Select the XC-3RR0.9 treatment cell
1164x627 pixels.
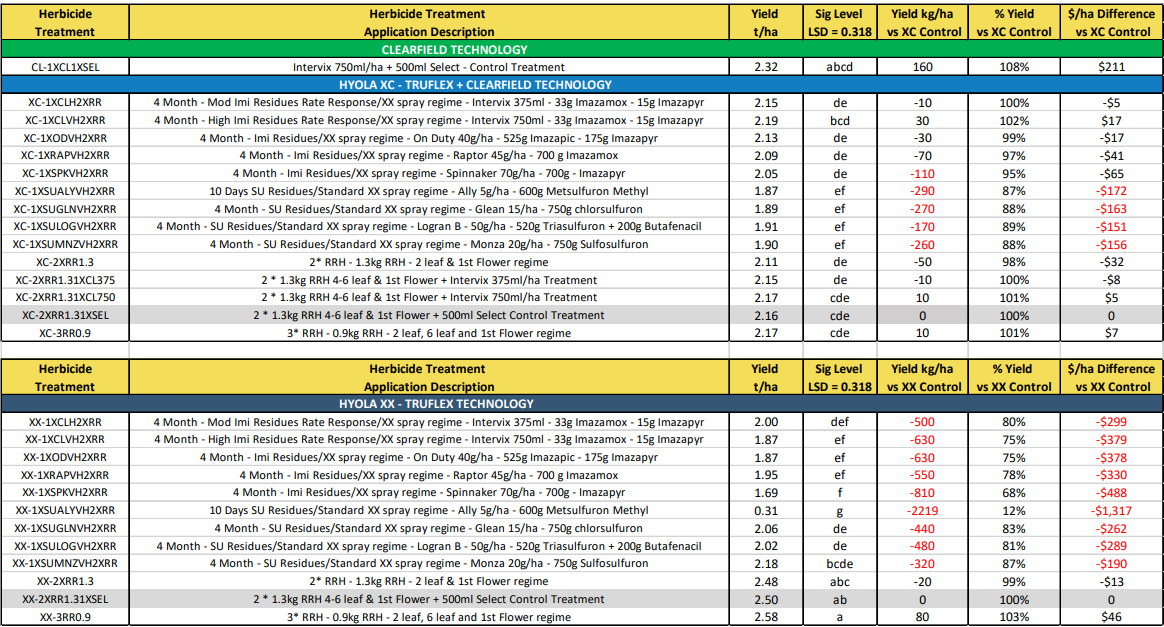pos(65,333)
